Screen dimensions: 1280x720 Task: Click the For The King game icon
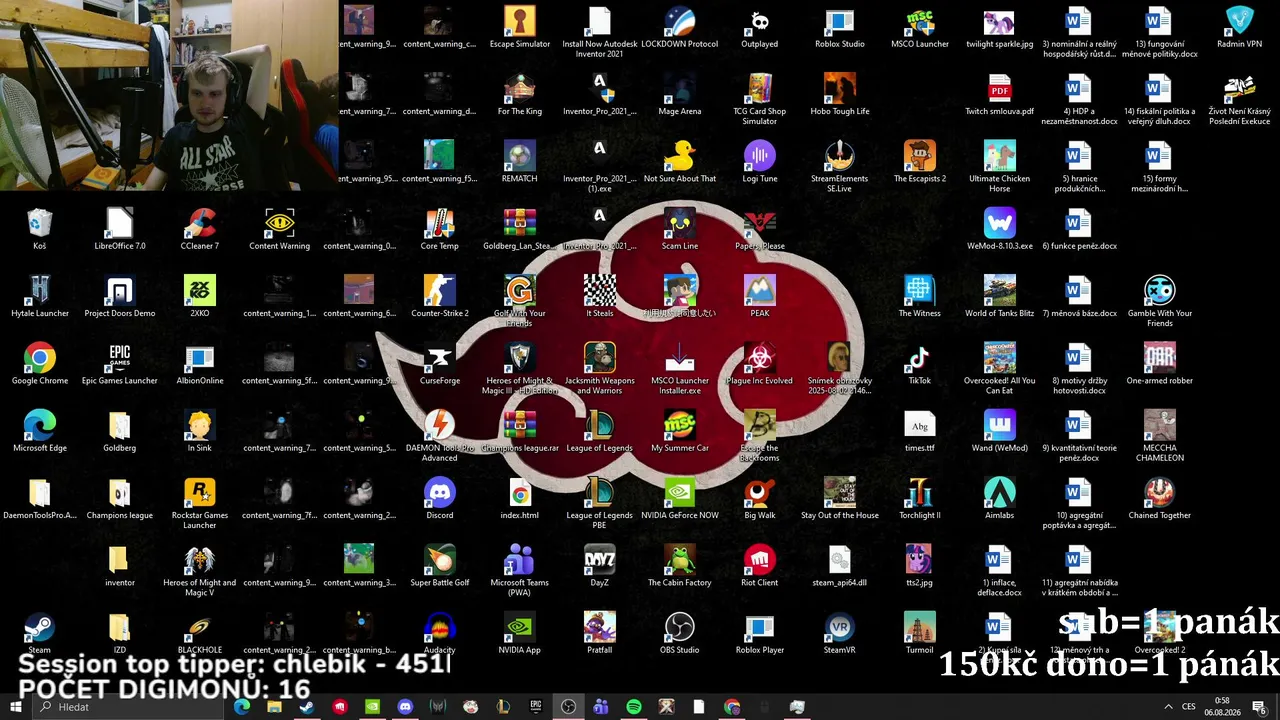pos(520,89)
